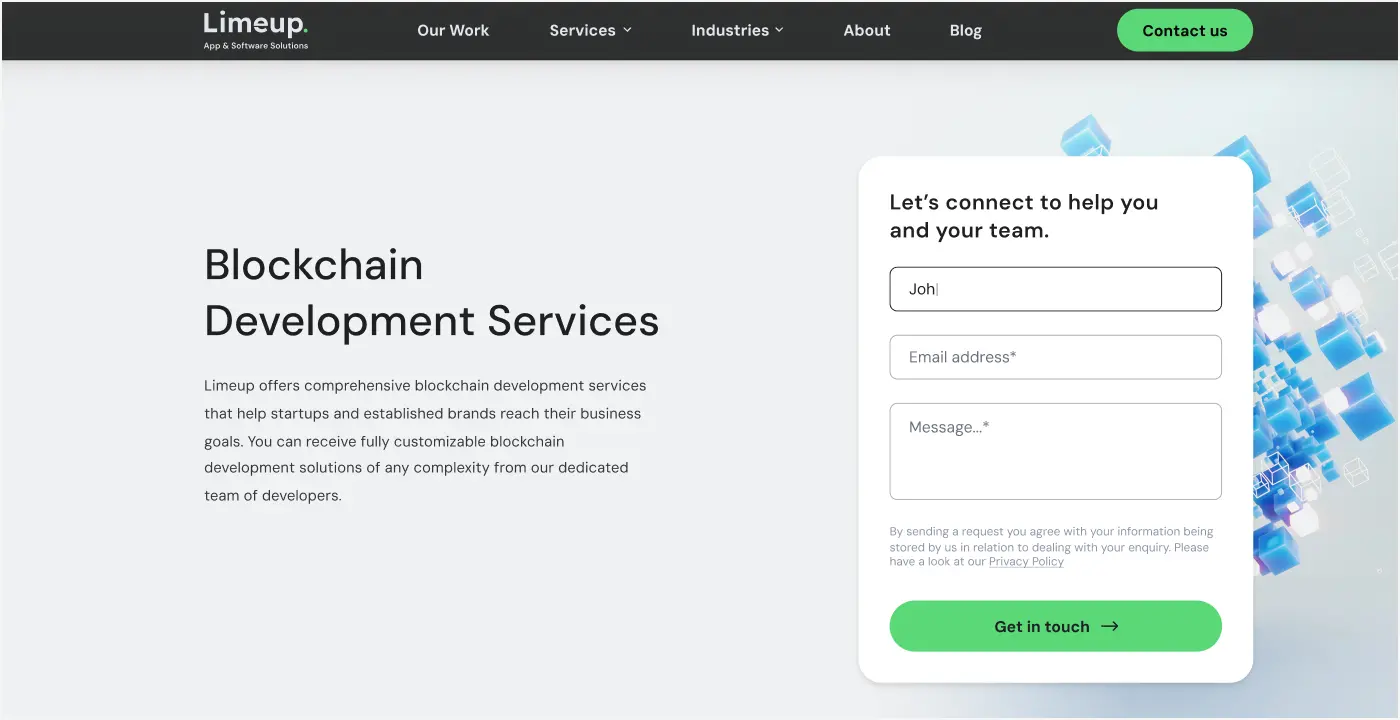This screenshot has height=720, width=1400.
Task: Click the blue 3D cubes illustration
Action: point(1320,330)
